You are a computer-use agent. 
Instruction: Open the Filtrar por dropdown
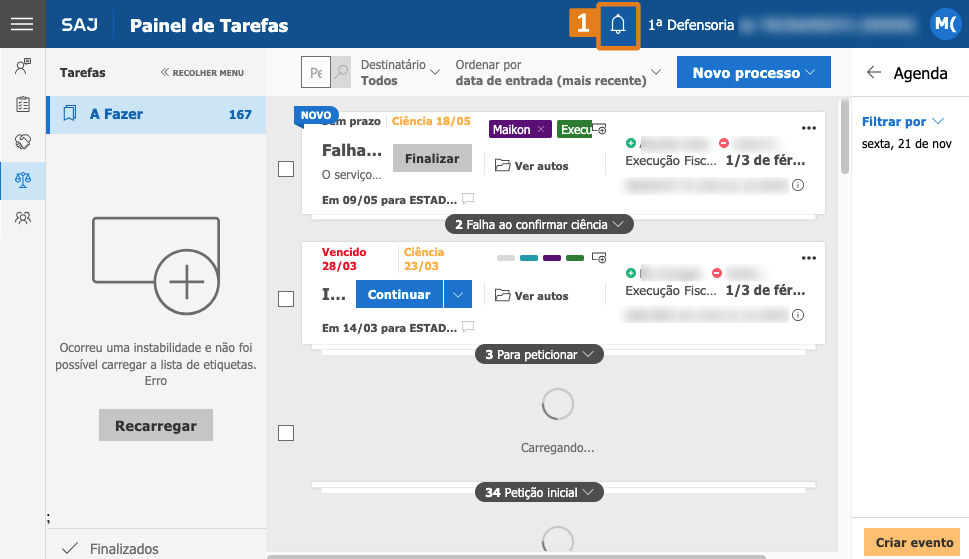902,122
